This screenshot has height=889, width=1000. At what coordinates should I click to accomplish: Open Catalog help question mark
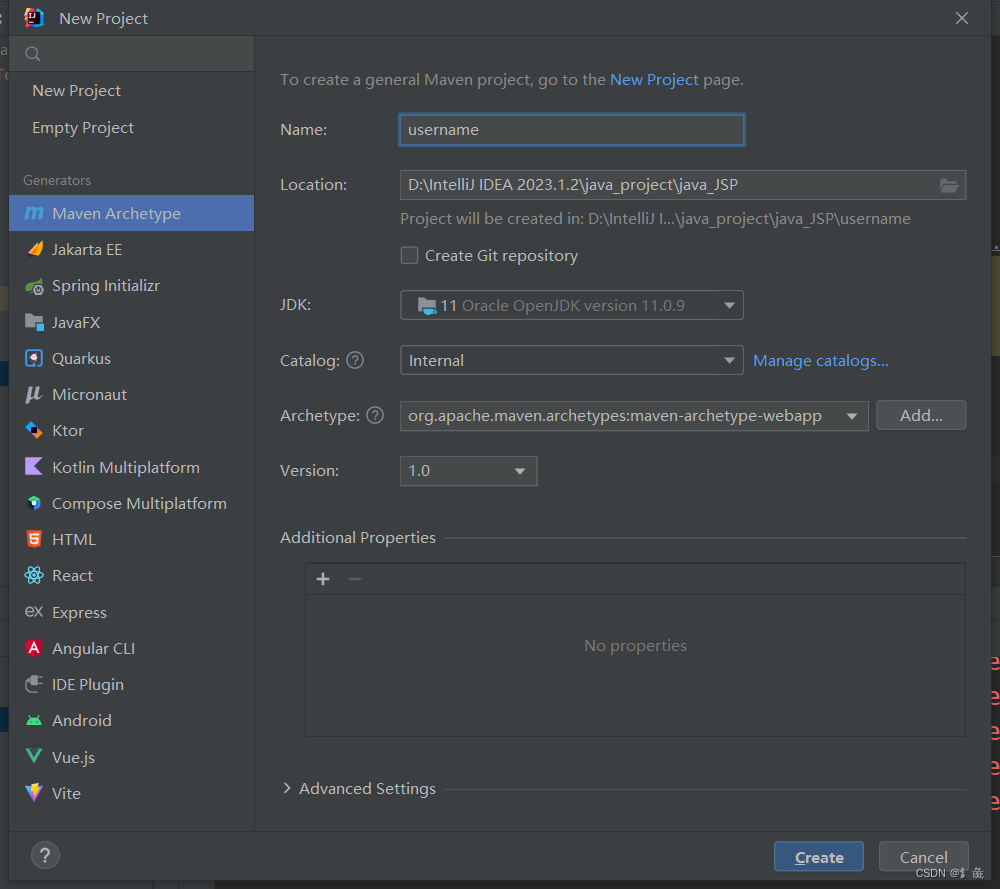point(355,360)
